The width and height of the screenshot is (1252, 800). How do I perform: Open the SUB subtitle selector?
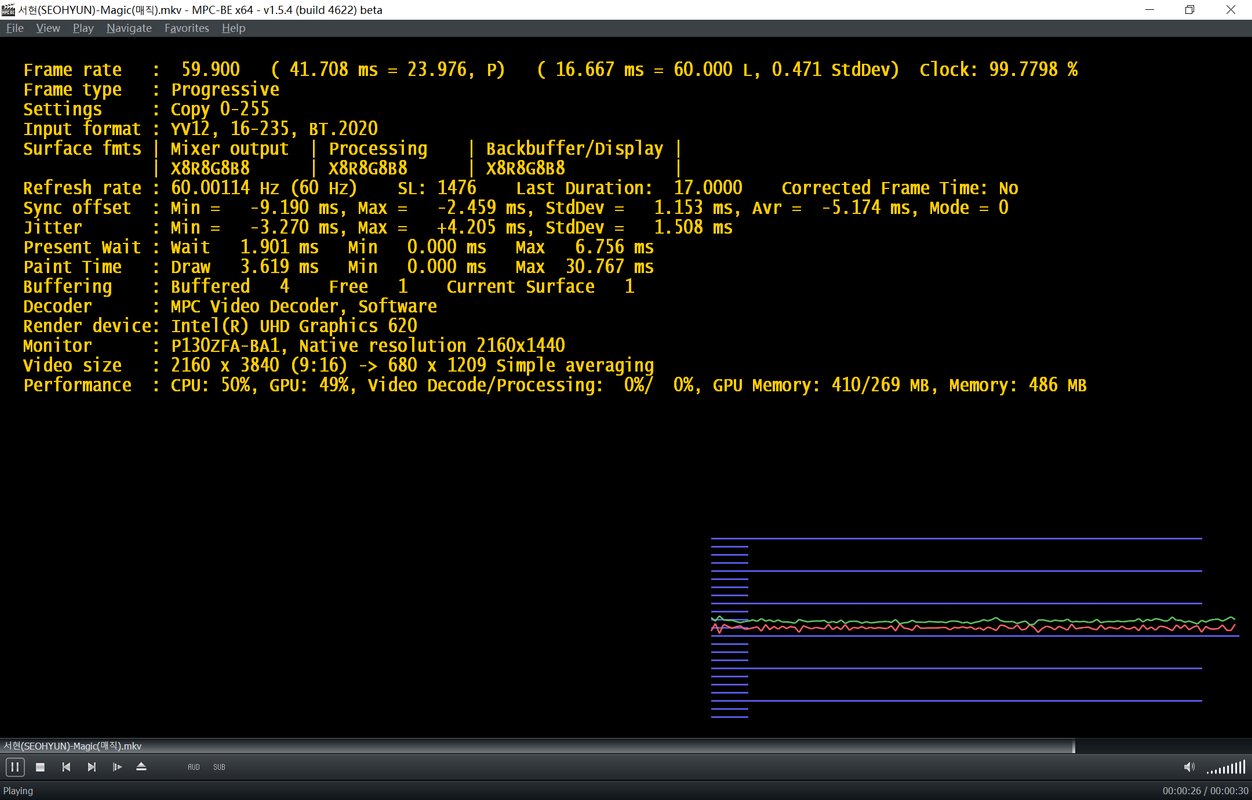pyautogui.click(x=219, y=767)
